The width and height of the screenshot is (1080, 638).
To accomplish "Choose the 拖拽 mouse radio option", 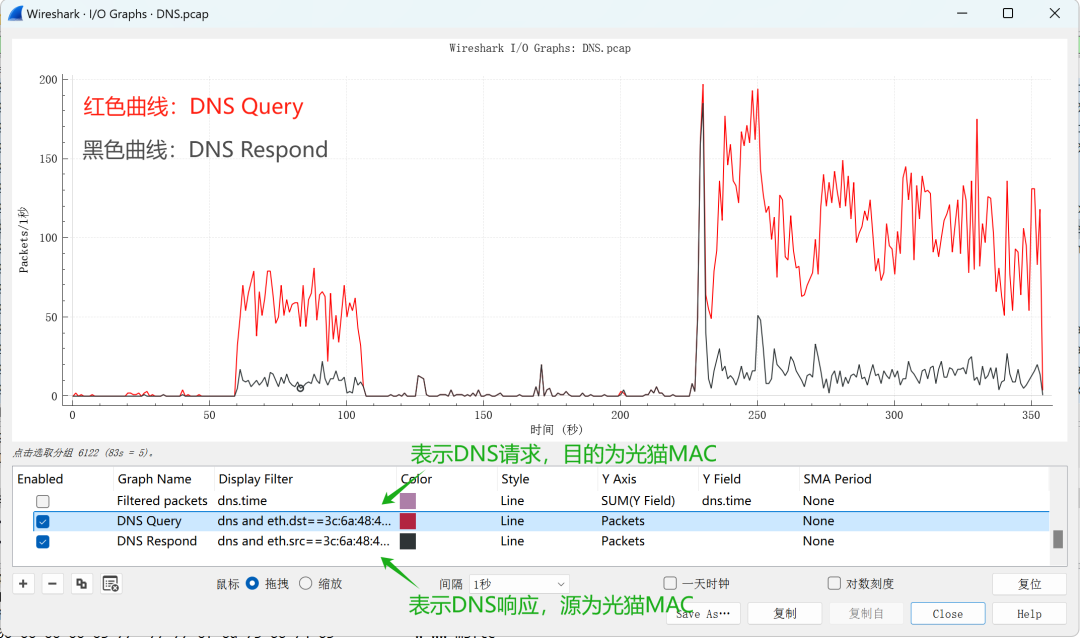I will (x=252, y=584).
